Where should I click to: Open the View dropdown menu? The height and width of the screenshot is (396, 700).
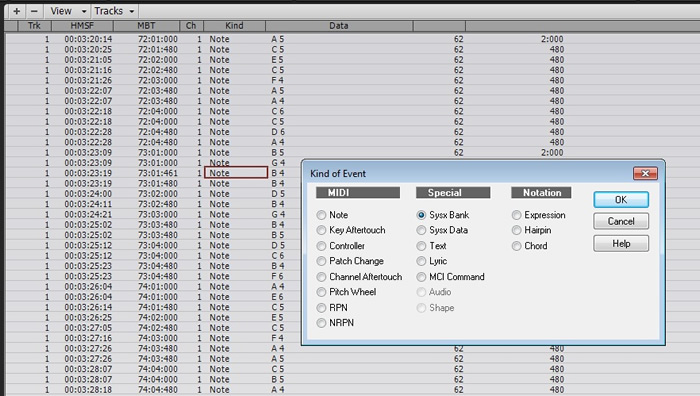[68, 11]
